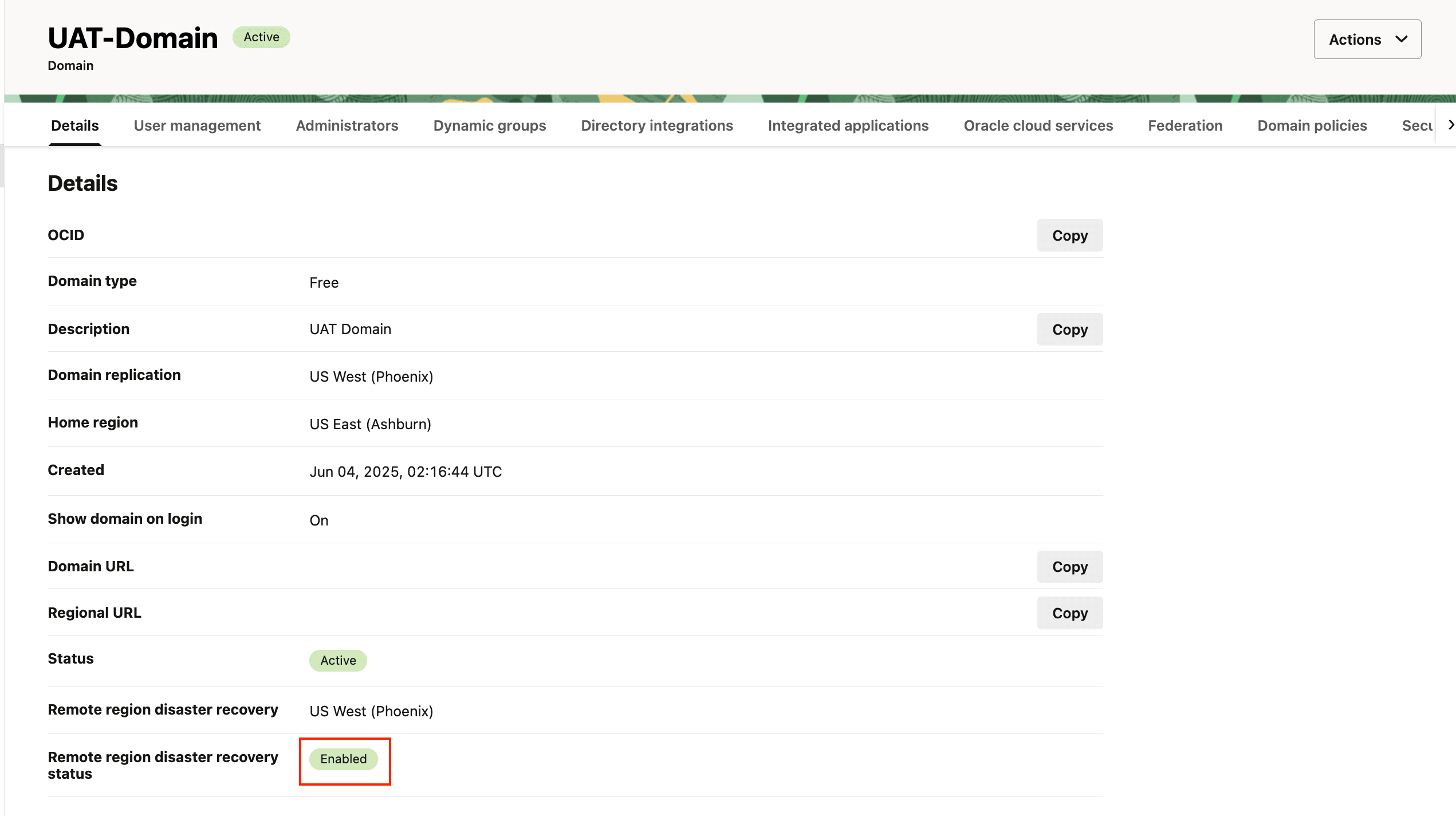Click the Active badge in Status row
This screenshot has height=816, width=1456.
[x=338, y=660]
